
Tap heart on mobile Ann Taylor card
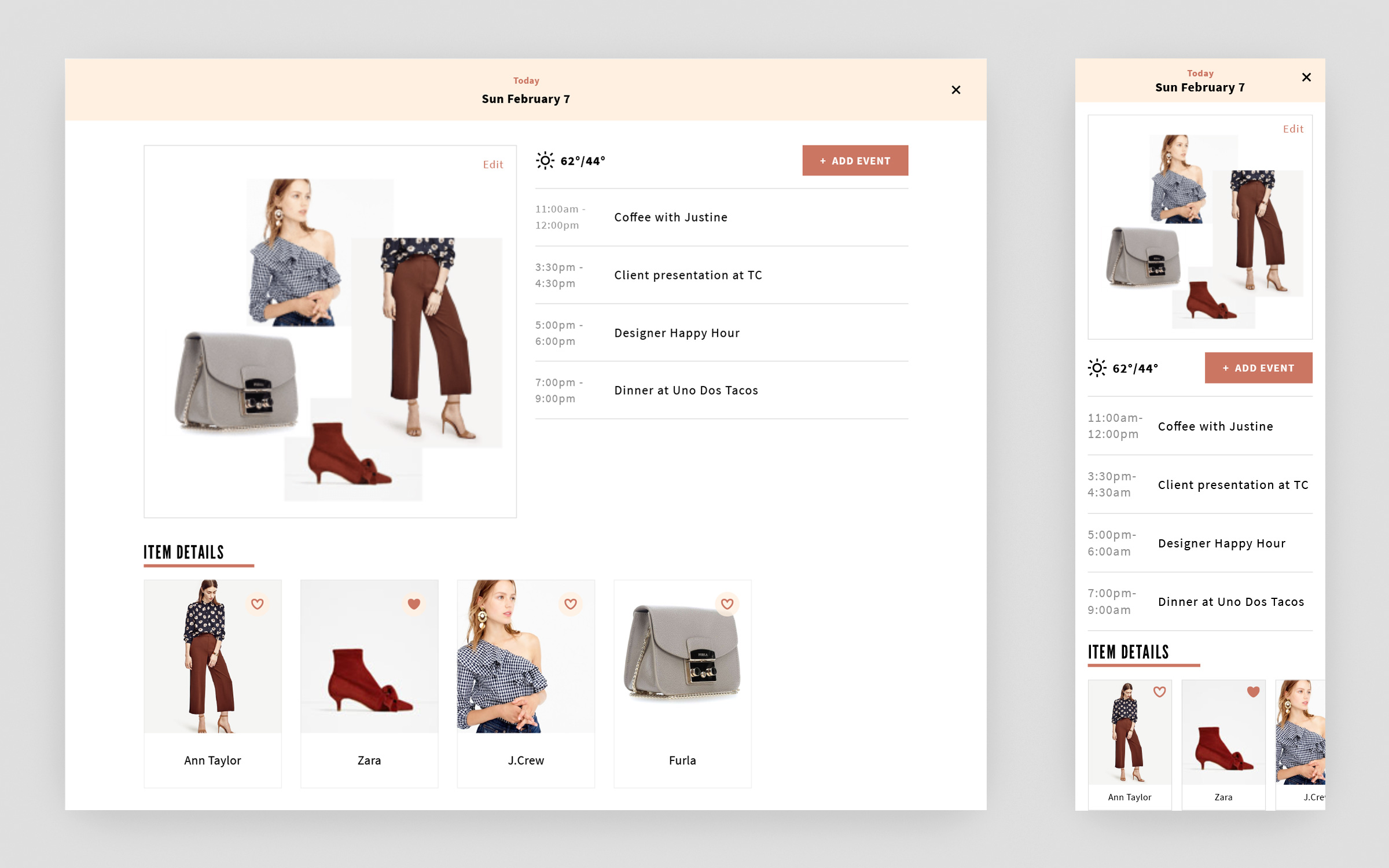pos(1160,692)
